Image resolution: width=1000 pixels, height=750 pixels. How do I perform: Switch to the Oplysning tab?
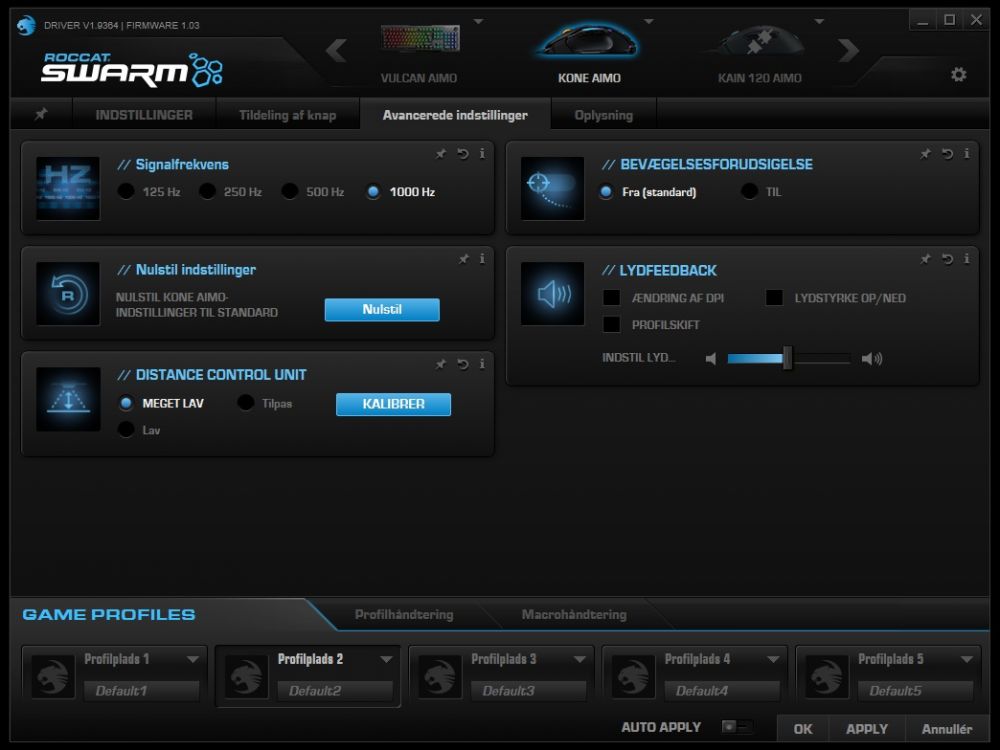point(603,115)
